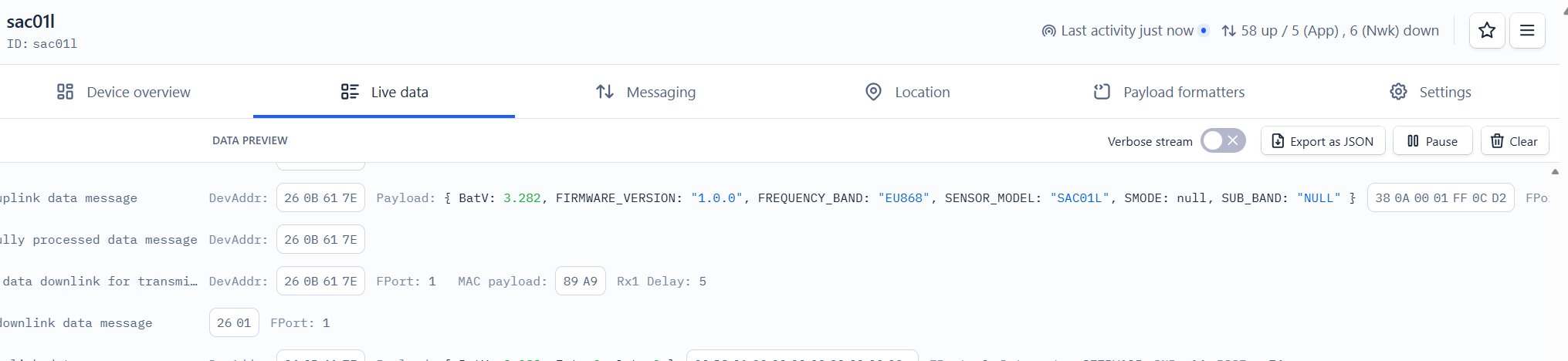
Task: Toggle the Verbose stream switch
Action: click(x=1223, y=140)
